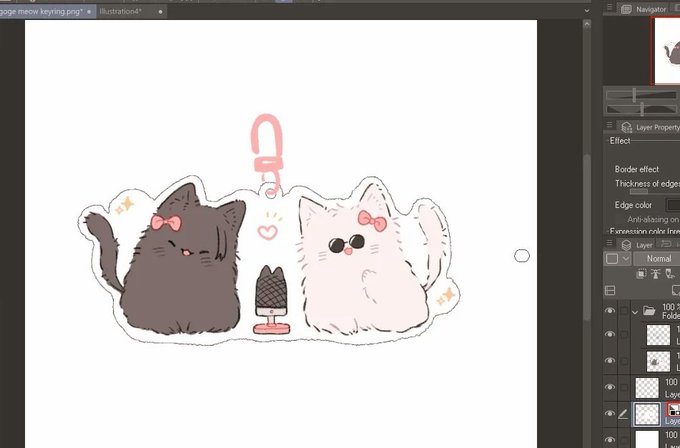This screenshot has width=680, height=448.
Task: Select the Layer Property tab
Action: pos(649,127)
